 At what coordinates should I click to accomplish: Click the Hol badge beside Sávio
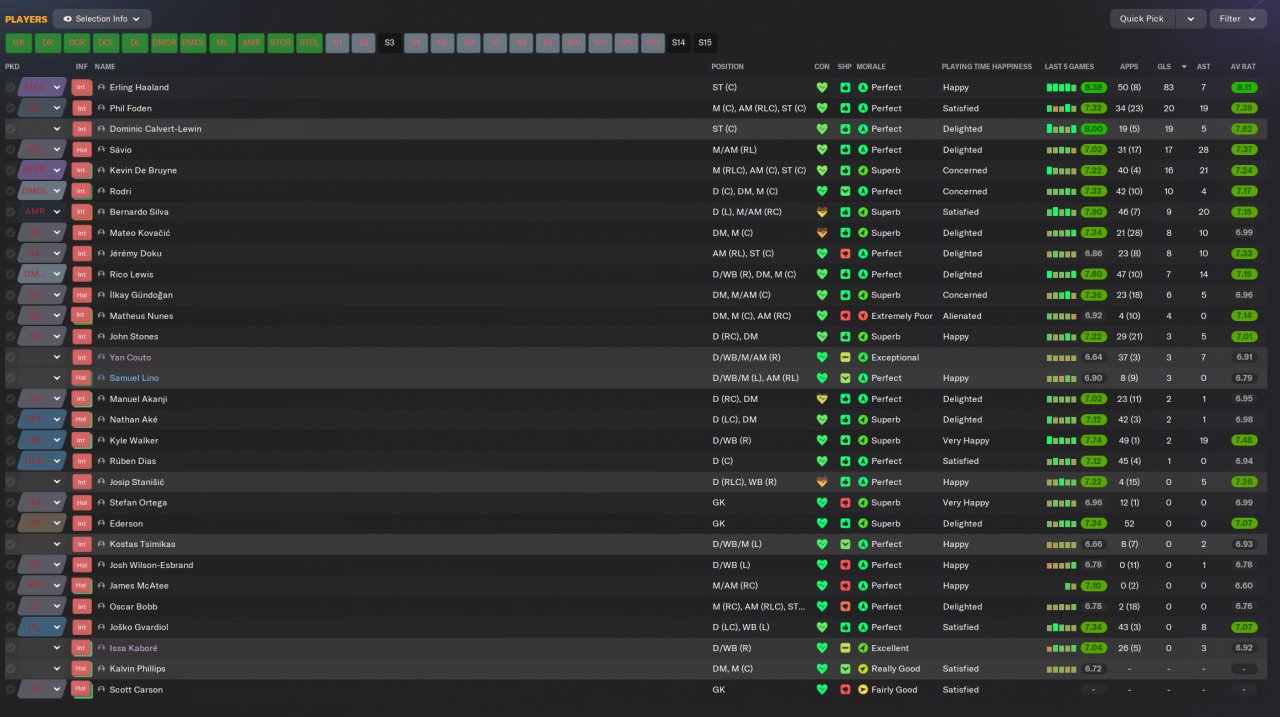[x=82, y=150]
